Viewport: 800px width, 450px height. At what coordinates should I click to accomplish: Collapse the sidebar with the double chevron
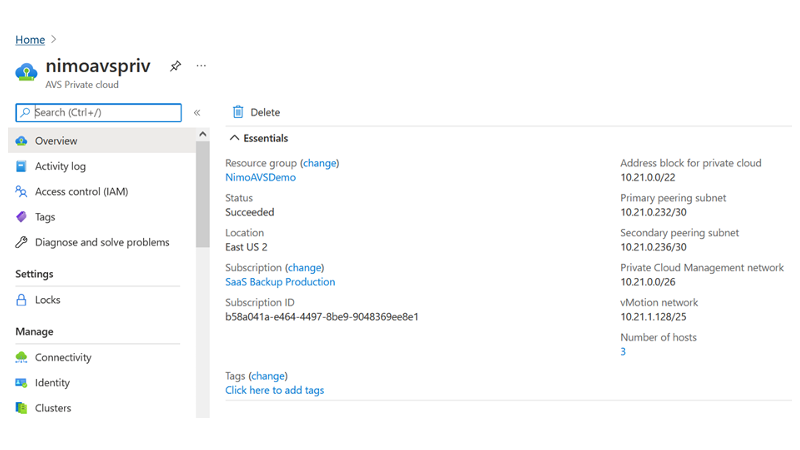point(197,113)
